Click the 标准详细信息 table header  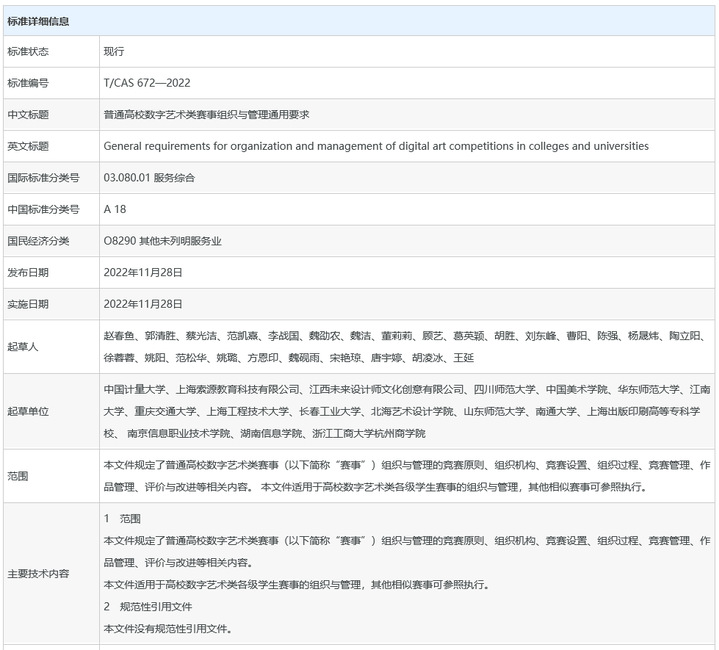point(38,20)
